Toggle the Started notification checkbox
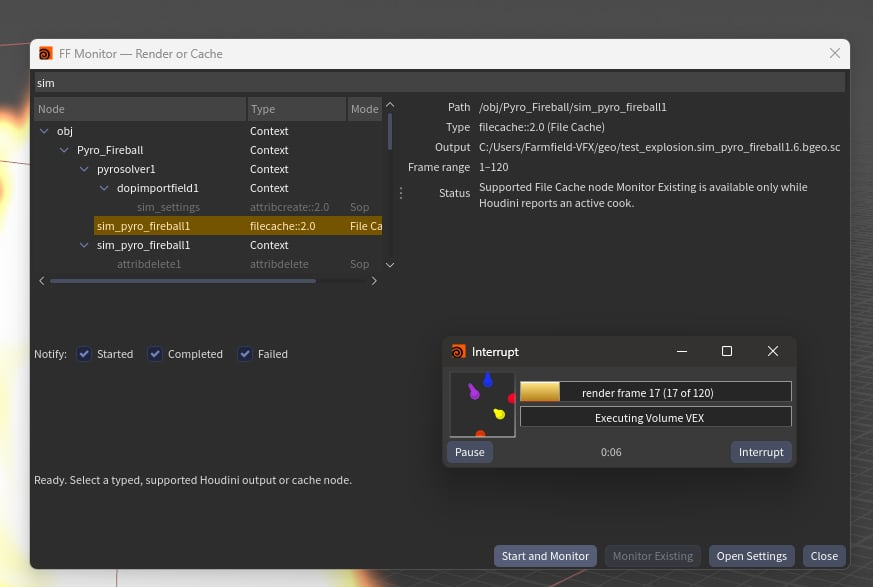873x587 pixels. coord(84,354)
